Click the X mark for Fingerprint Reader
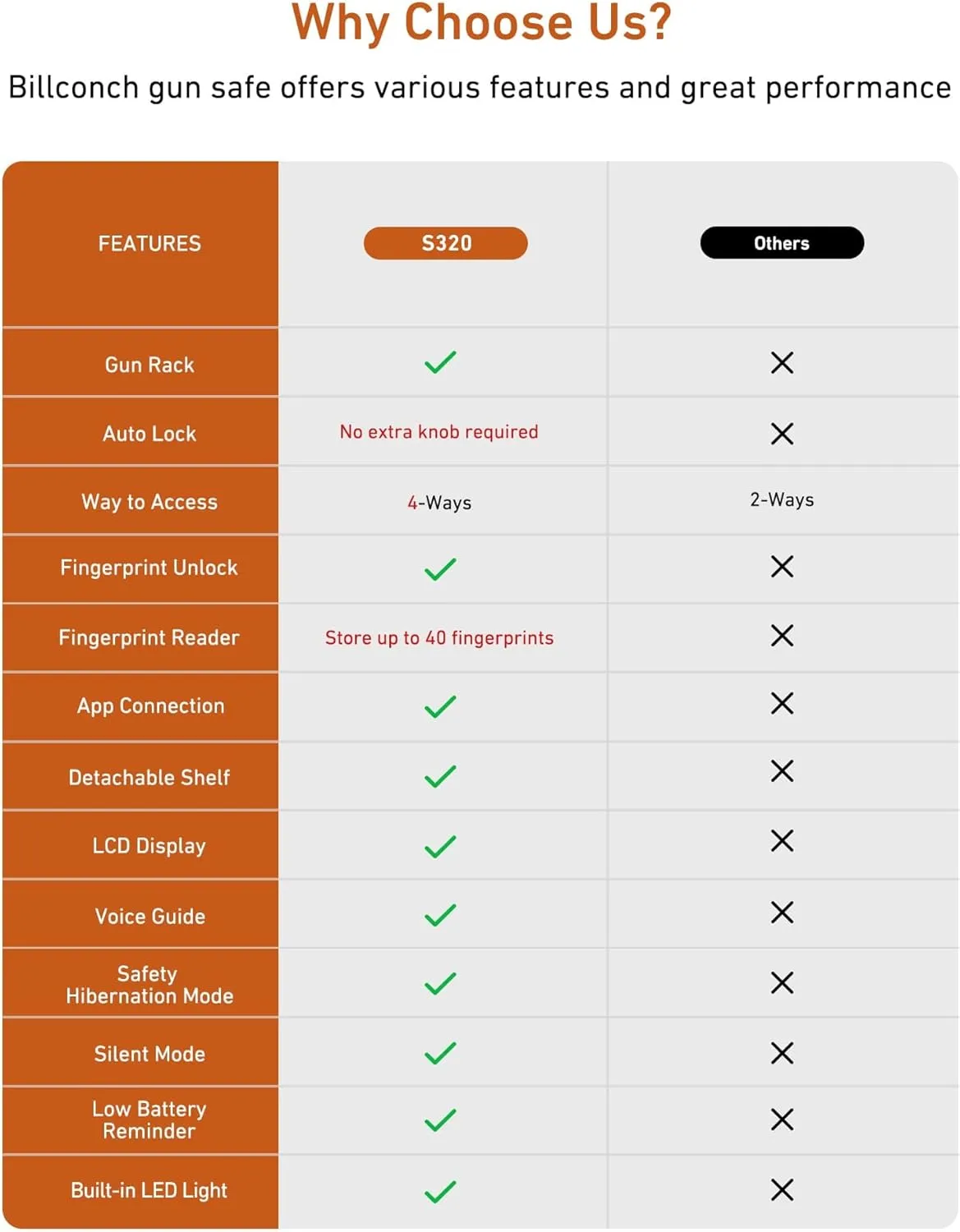 pyautogui.click(x=782, y=635)
